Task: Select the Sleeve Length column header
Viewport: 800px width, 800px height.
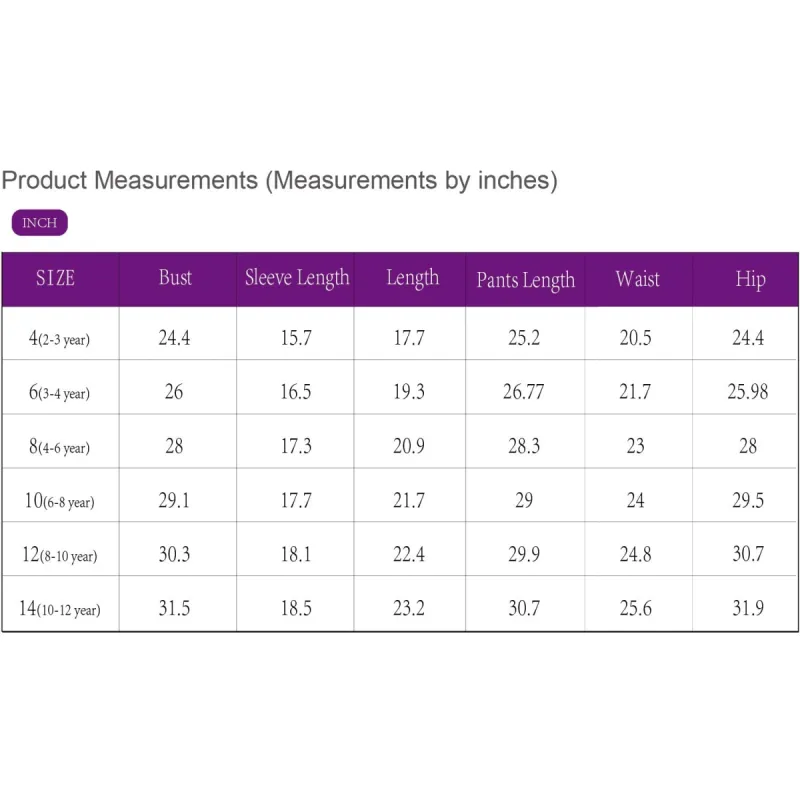Action: tap(297, 278)
